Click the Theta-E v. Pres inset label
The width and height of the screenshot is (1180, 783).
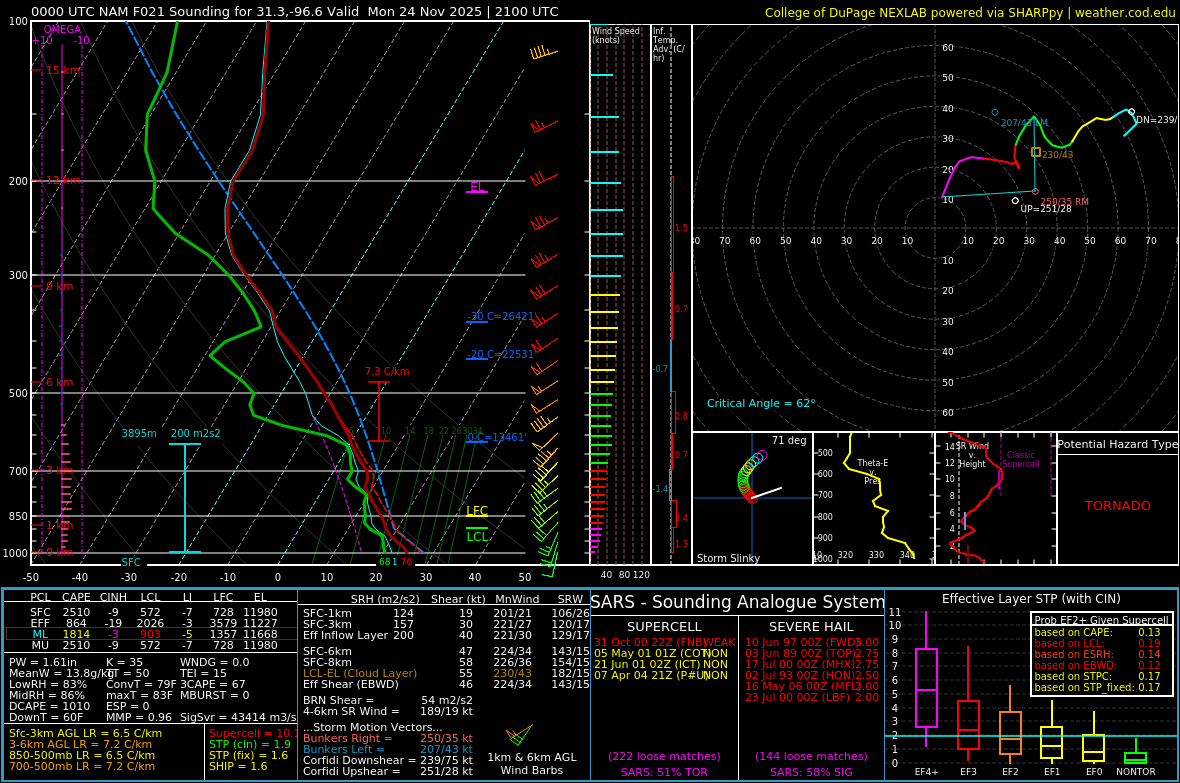pos(872,471)
